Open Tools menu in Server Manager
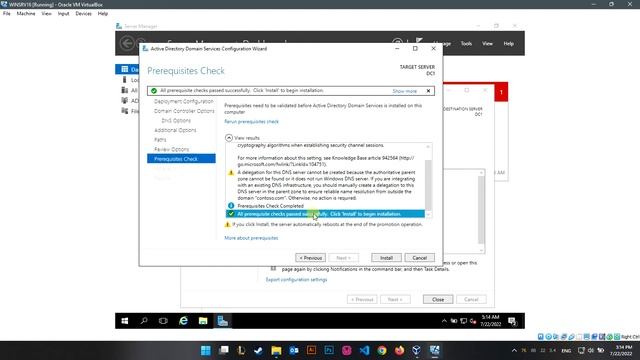 click(x=466, y=44)
